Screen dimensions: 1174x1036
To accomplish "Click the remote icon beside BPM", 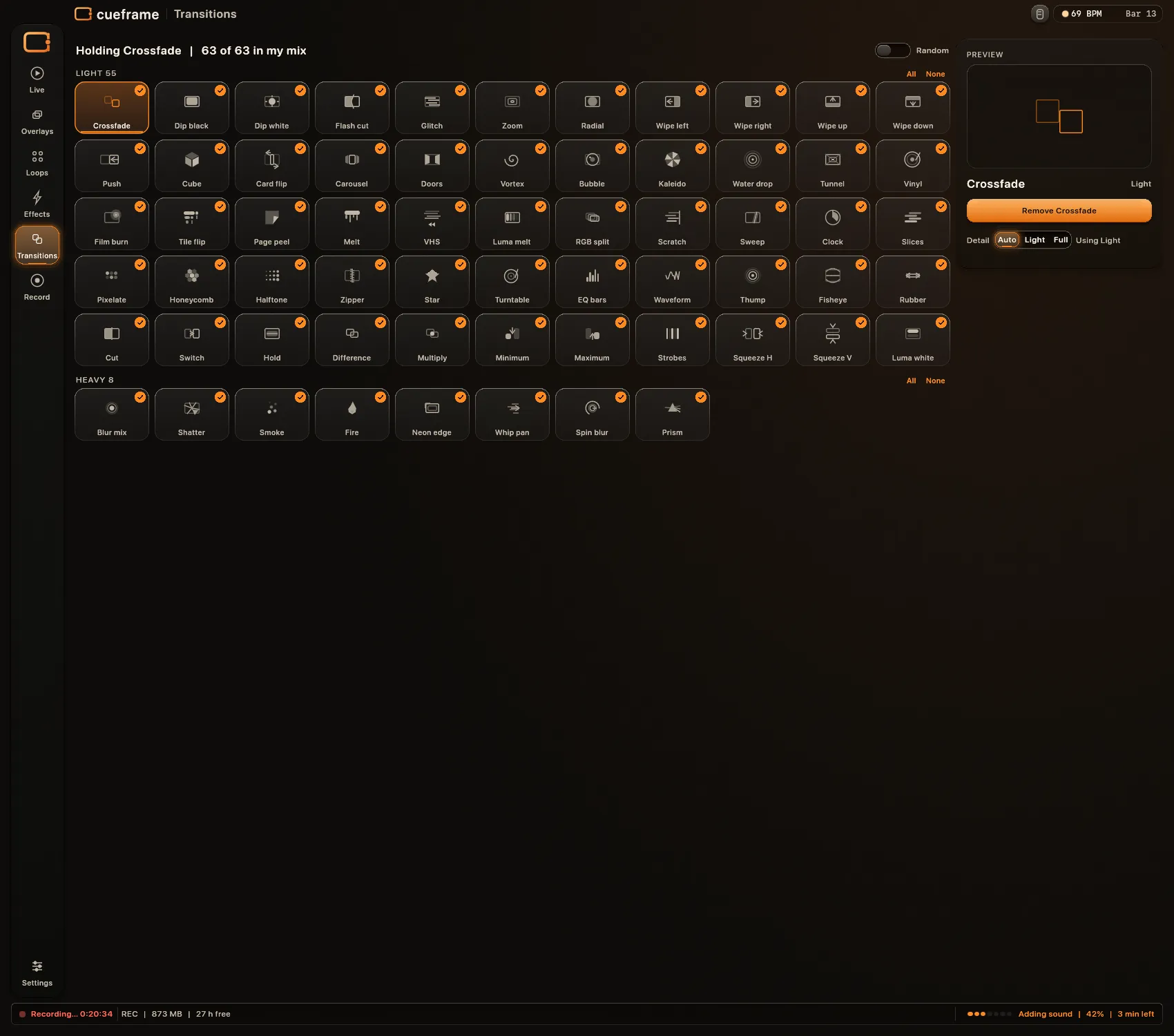I will (x=1039, y=14).
